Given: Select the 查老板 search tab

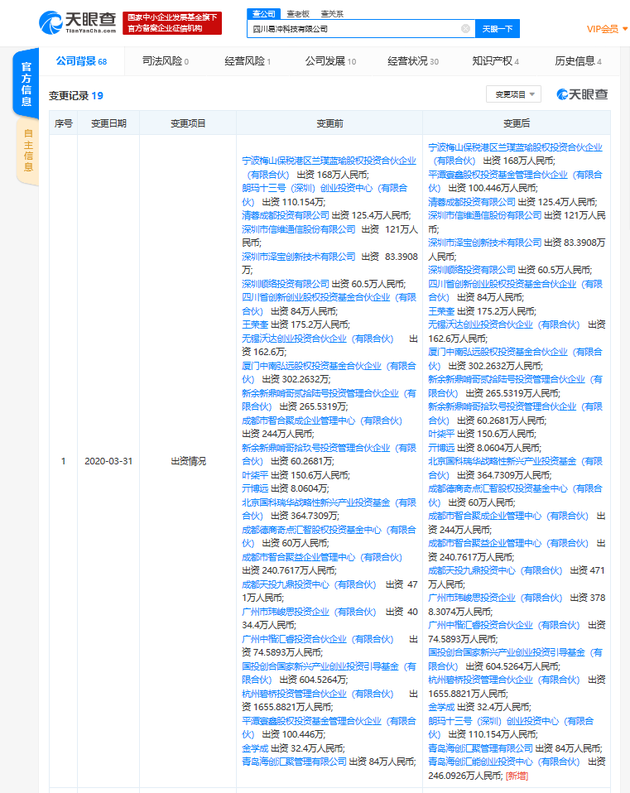Looking at the screenshot, I should point(298,14).
